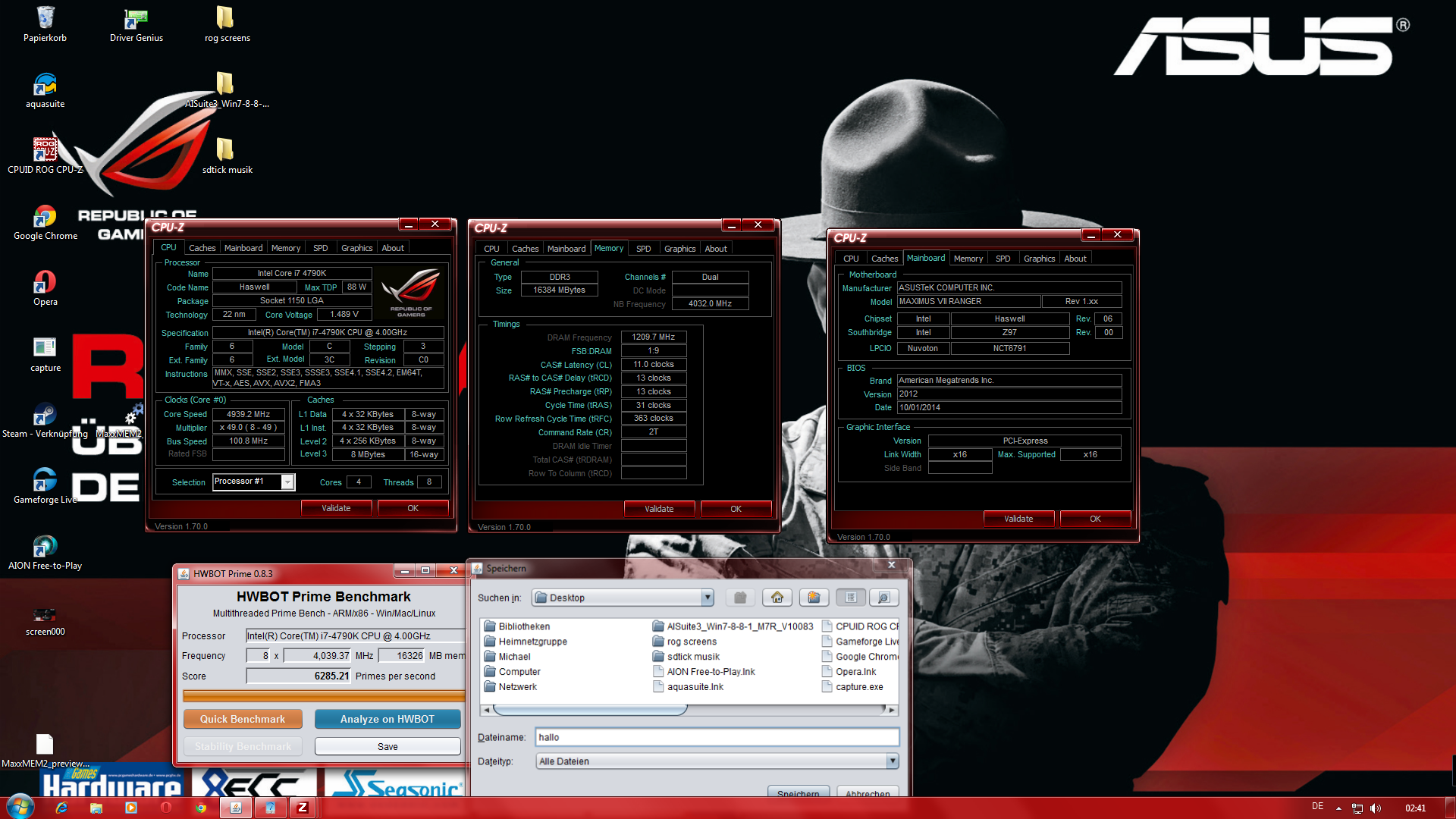Image resolution: width=1456 pixels, height=819 pixels.
Task: Open CPU tab in right CPU-Z window
Action: click(851, 259)
